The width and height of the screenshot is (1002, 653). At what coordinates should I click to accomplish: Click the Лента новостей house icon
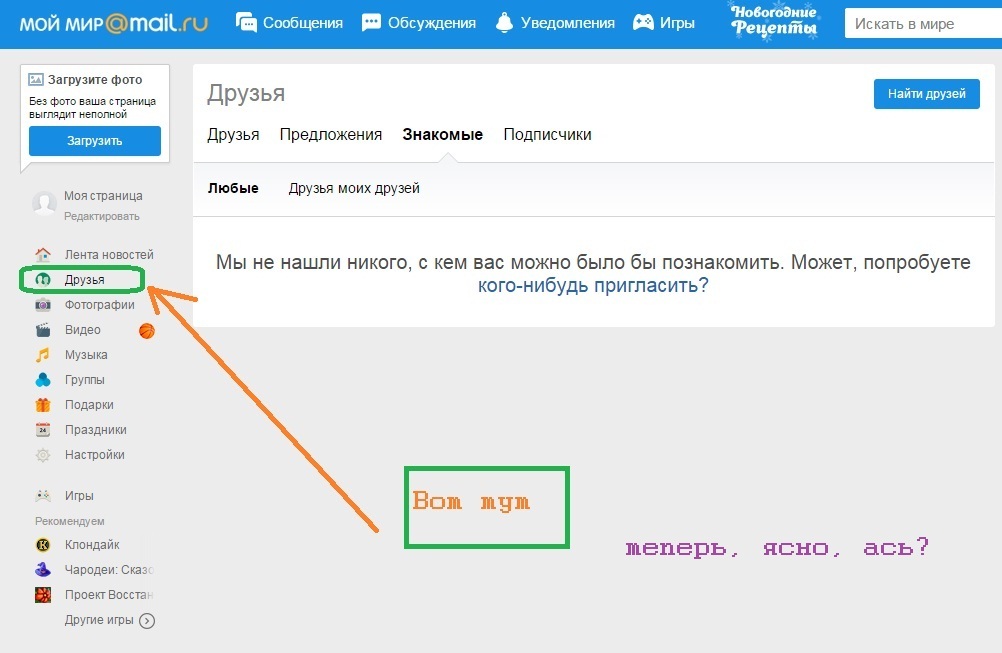point(43,255)
